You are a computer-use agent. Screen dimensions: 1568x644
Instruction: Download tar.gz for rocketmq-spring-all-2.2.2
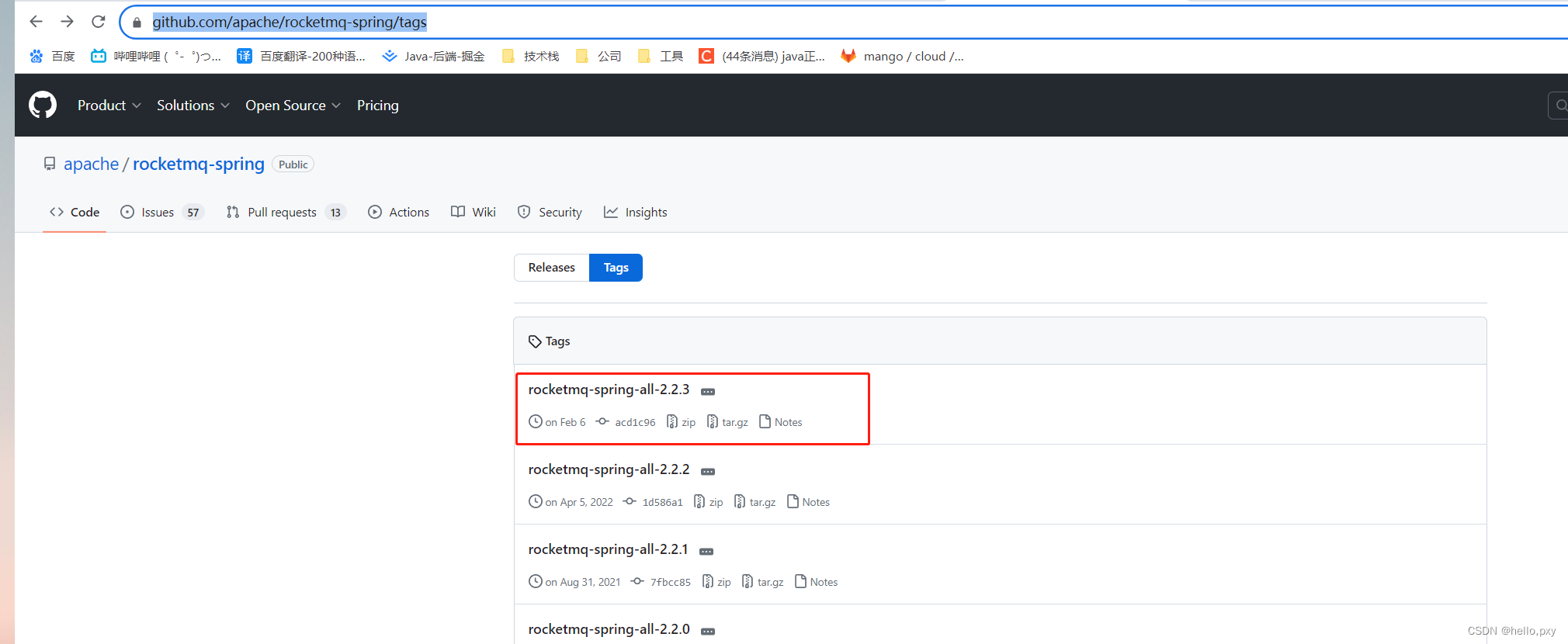click(x=755, y=502)
